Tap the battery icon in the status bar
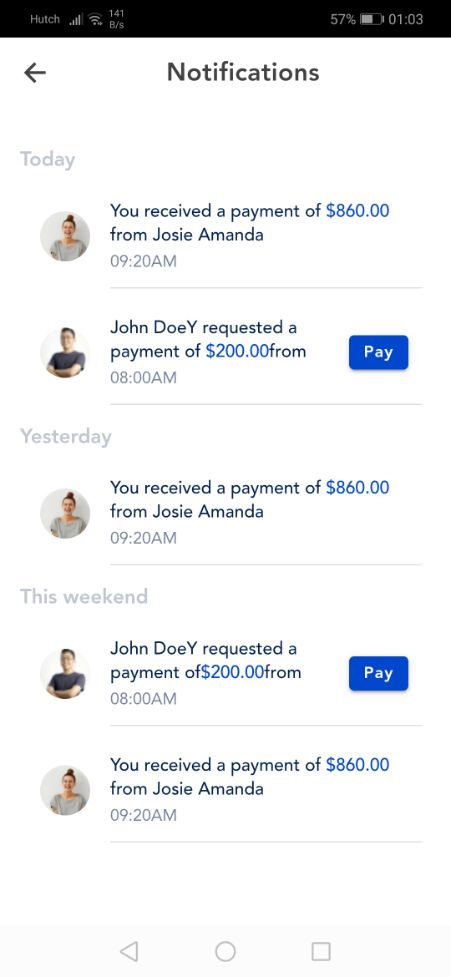This screenshot has height=977, width=451. [x=372, y=19]
